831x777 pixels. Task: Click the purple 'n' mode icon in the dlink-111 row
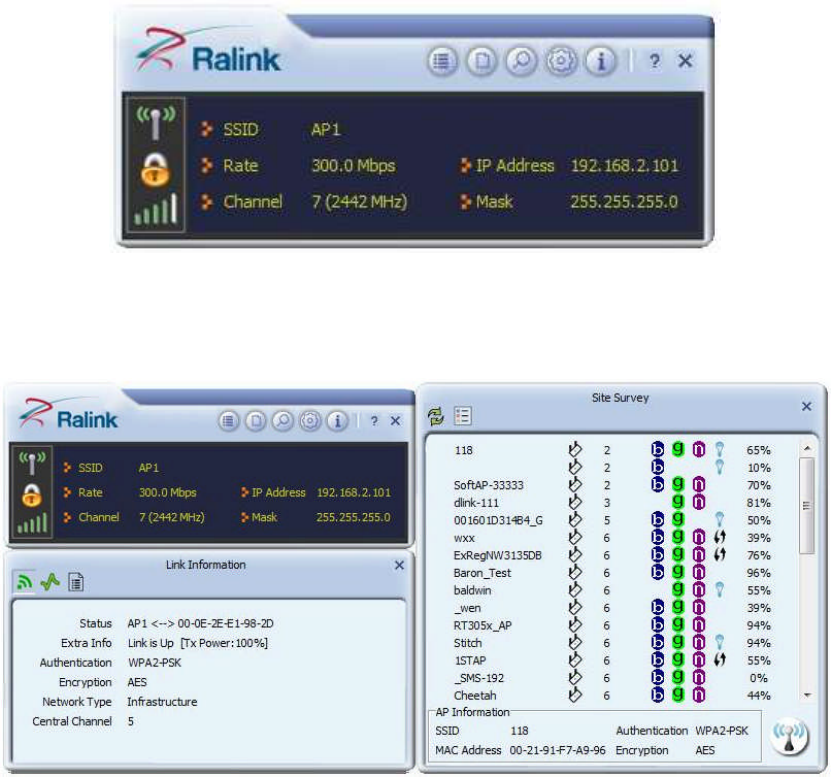(x=699, y=502)
